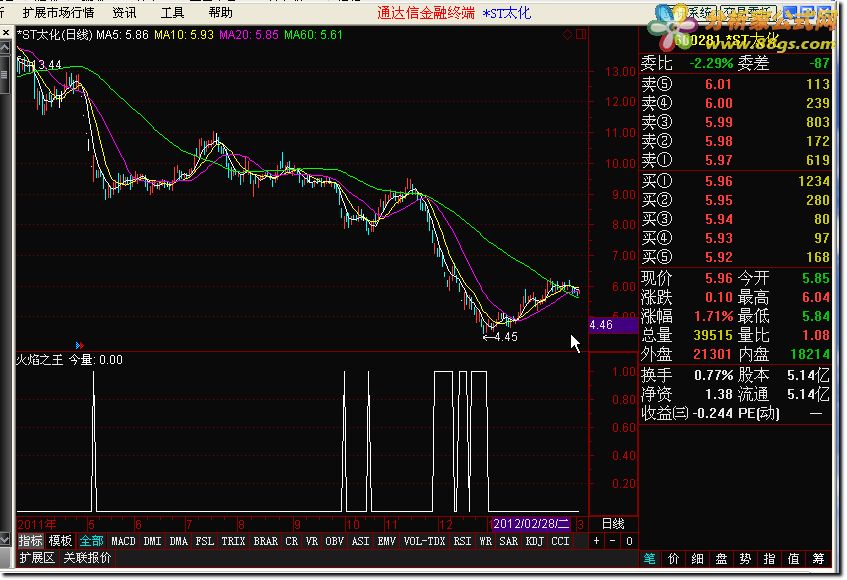
Task: Open the 扩展区 tab
Action: pyautogui.click(x=37, y=557)
